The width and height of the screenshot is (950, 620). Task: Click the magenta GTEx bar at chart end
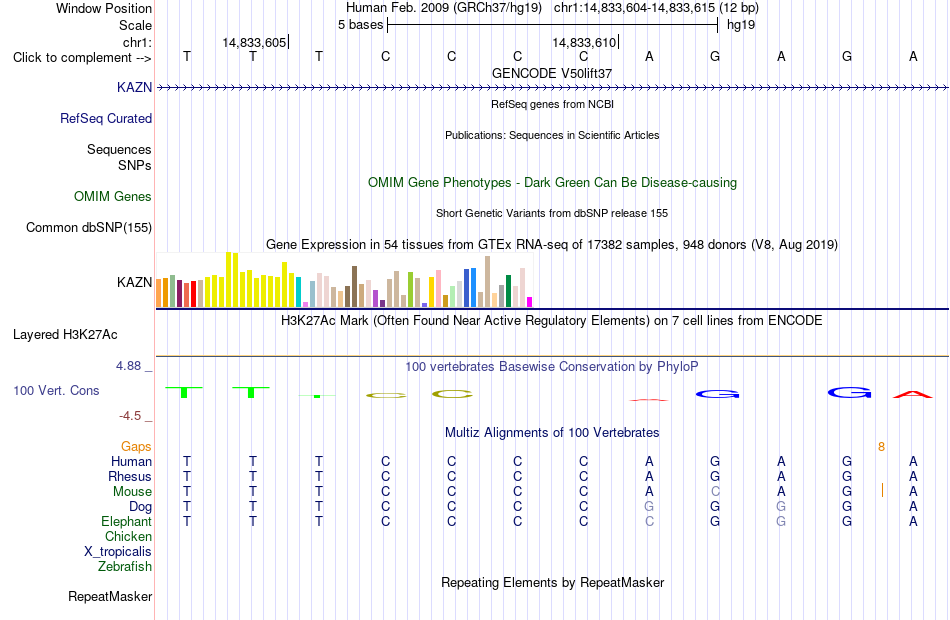(x=530, y=302)
